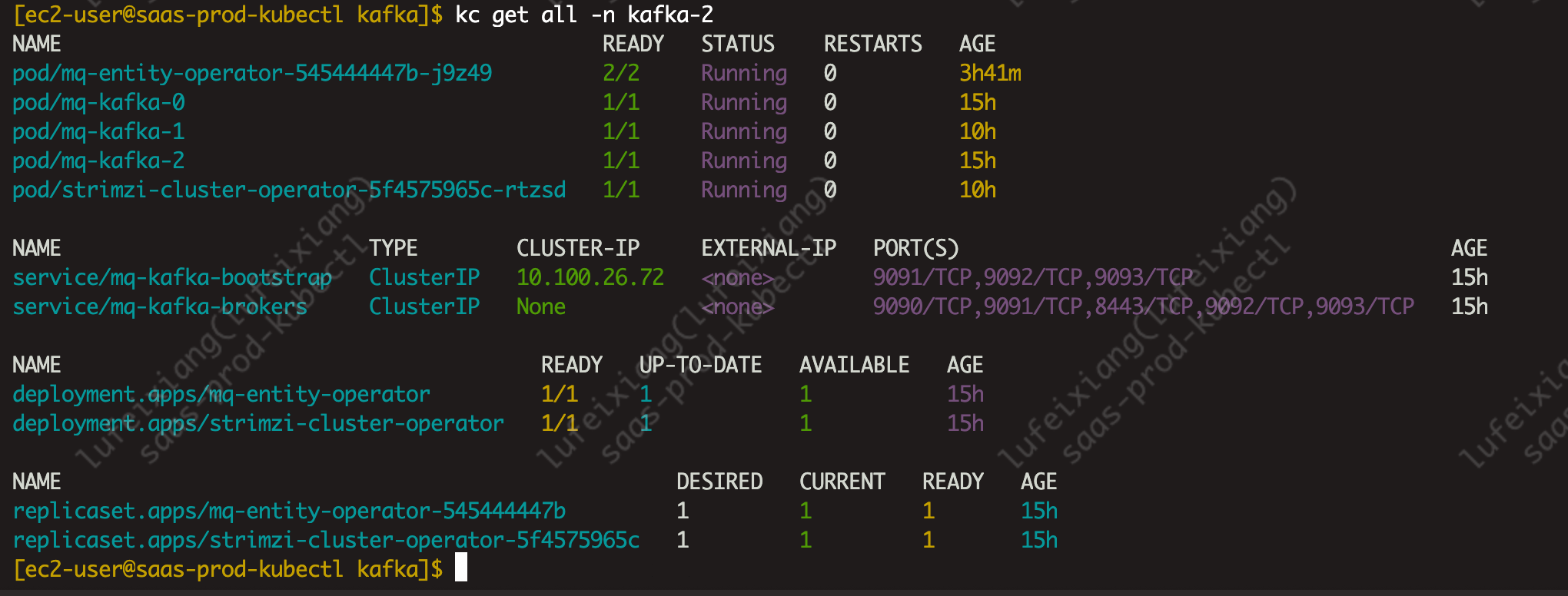Select the pod/mq-kafka-0 name
This screenshot has width=1568, height=596.
[98, 102]
